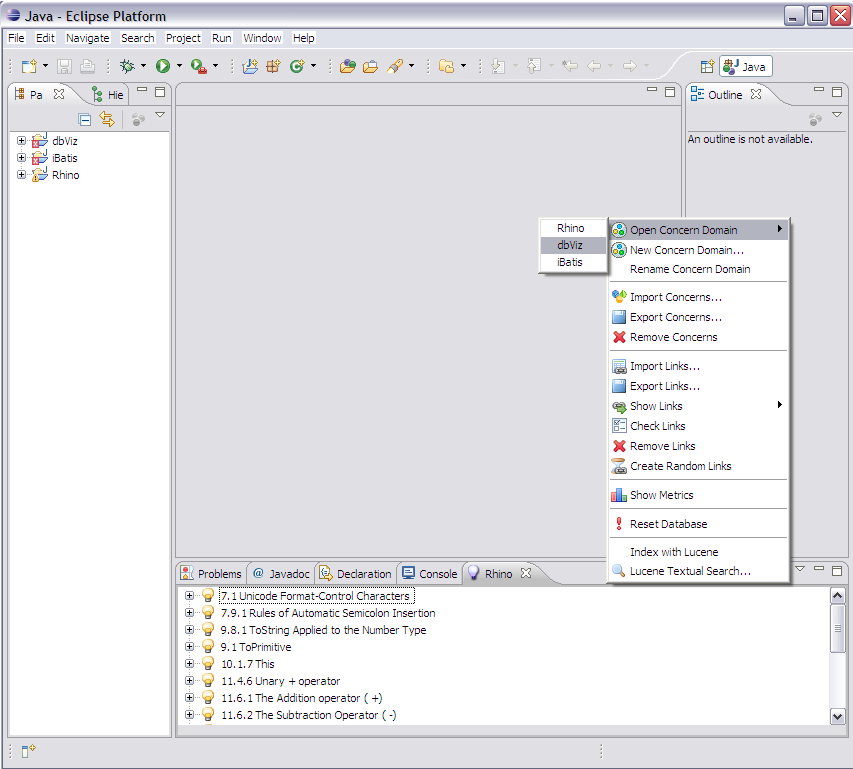Screen dimensions: 853x769
Task: Switch to the Problems tab
Action: point(212,574)
